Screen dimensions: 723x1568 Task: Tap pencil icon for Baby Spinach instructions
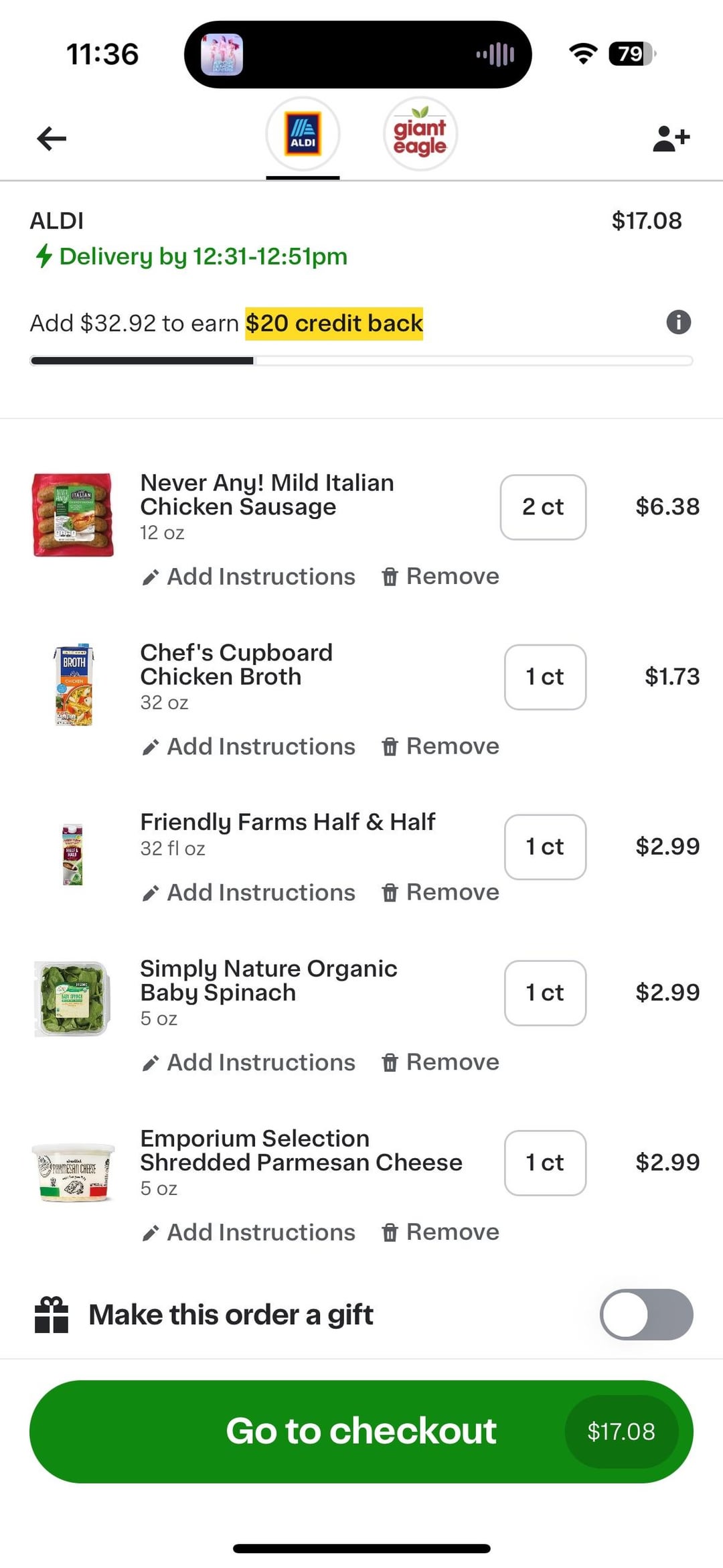pyautogui.click(x=151, y=1063)
